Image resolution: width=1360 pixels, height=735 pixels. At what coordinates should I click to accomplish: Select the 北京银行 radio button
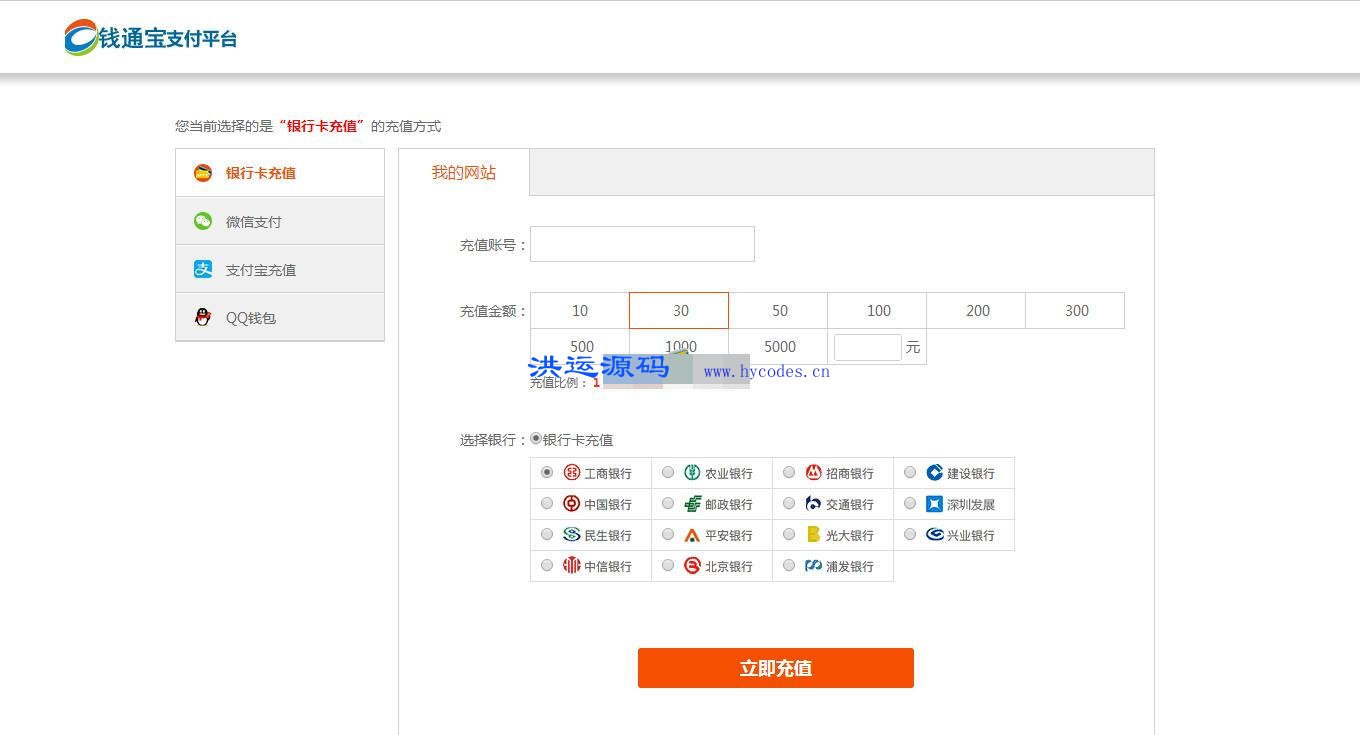pyautogui.click(x=668, y=565)
